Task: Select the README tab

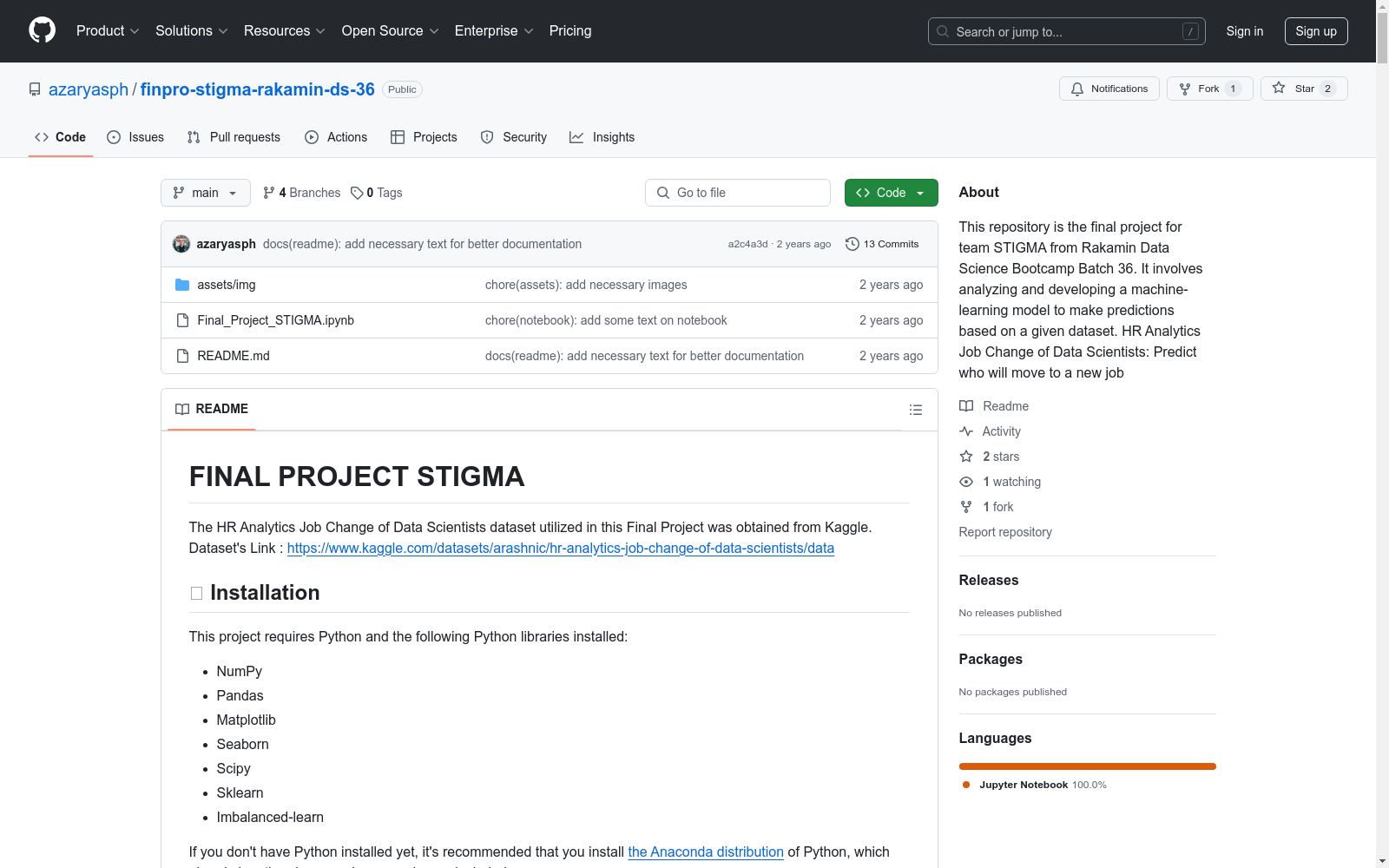Action: [x=212, y=409]
